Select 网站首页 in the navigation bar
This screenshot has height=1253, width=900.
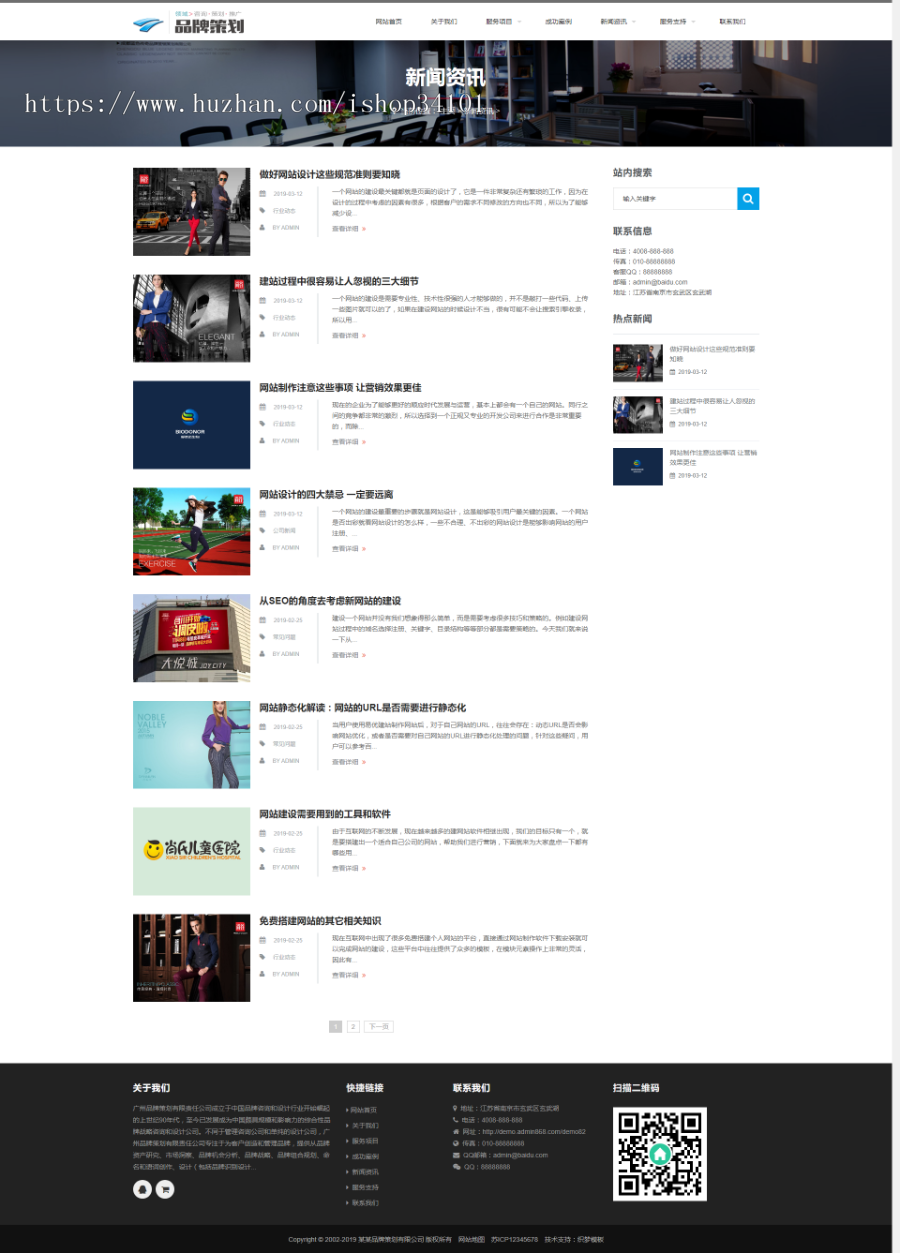[387, 21]
